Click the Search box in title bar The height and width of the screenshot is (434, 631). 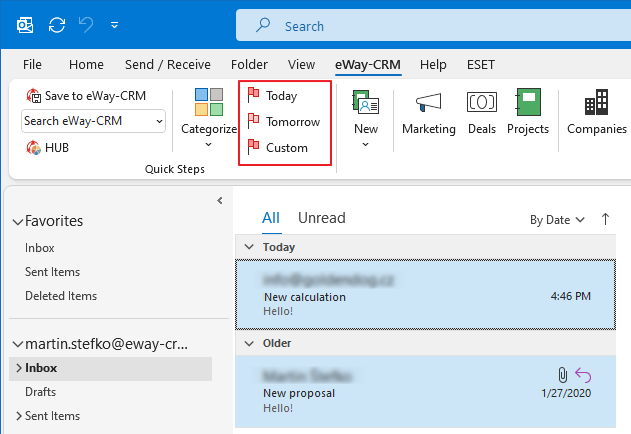433,25
